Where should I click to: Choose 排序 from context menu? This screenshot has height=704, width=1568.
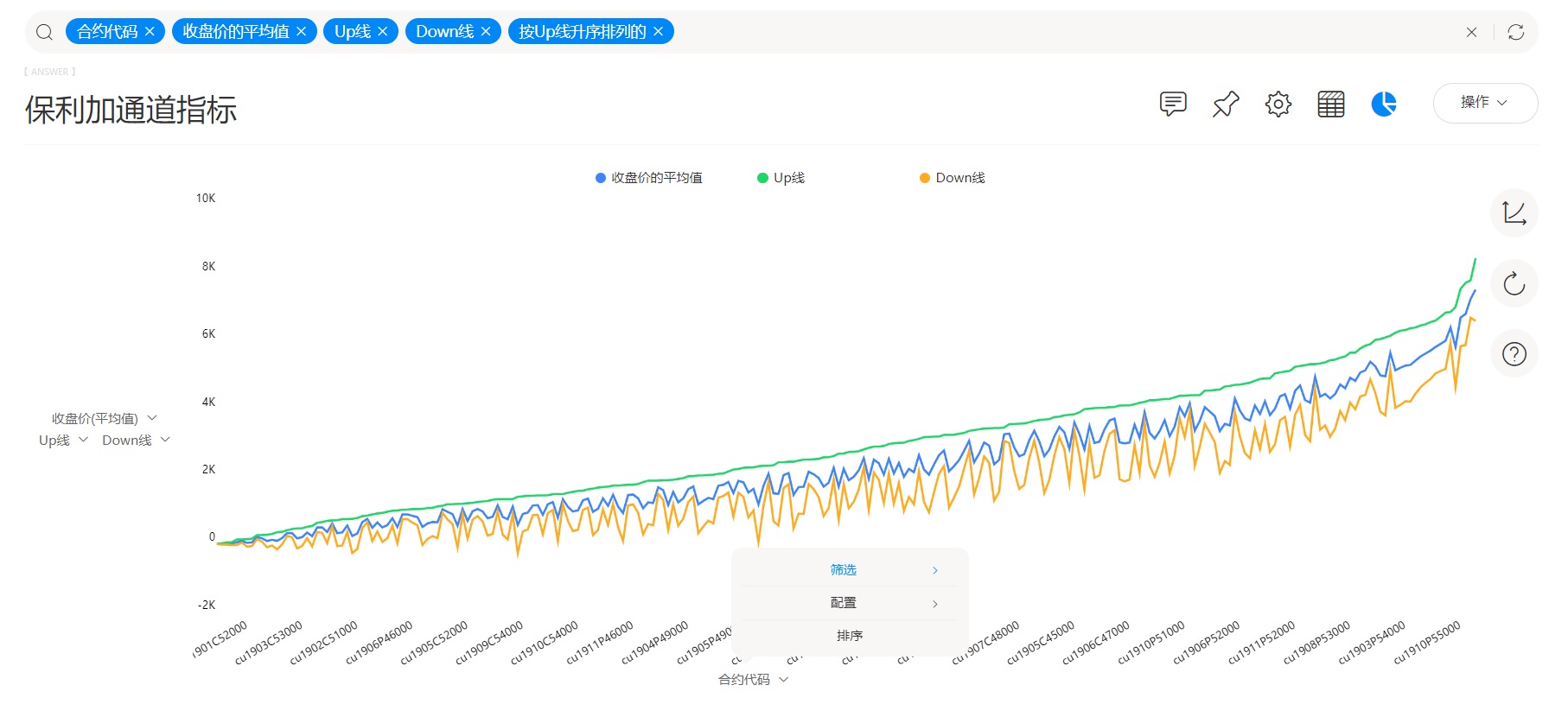[850, 636]
